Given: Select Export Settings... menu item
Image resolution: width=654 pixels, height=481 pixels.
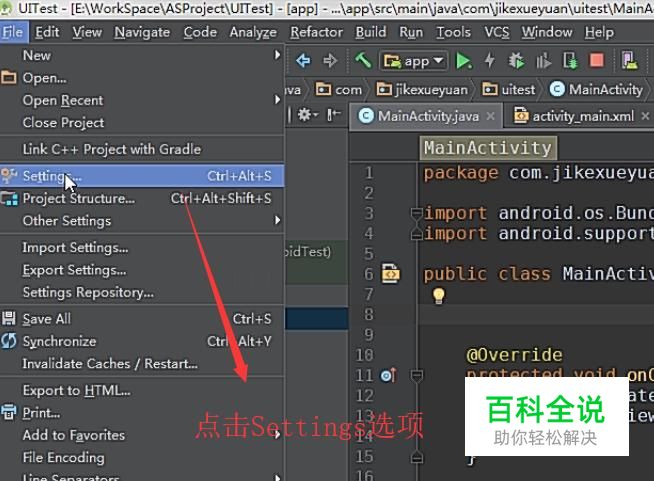Looking at the screenshot, I should pyautogui.click(x=142, y=270).
